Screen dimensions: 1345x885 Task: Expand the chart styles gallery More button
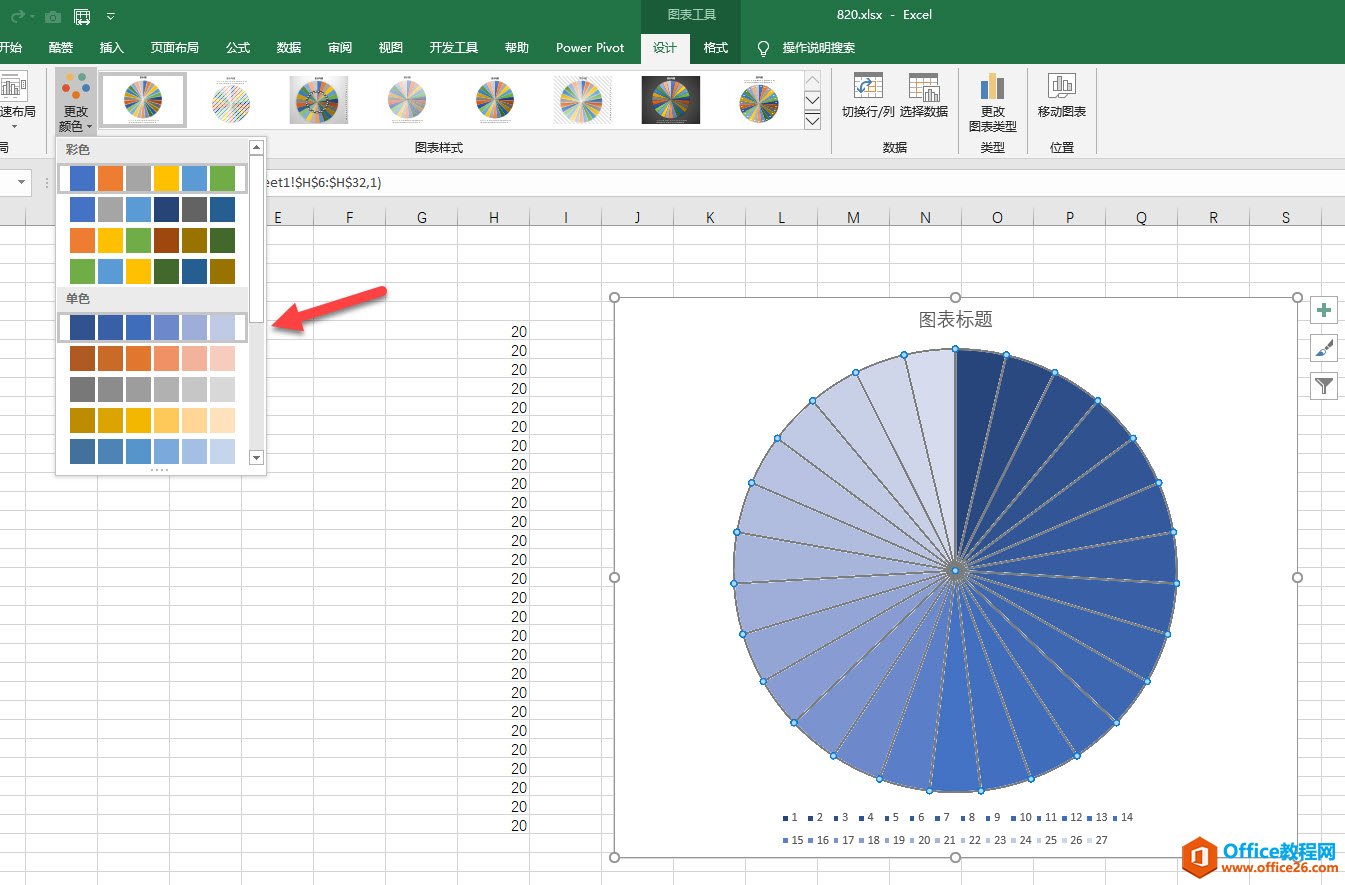click(812, 120)
